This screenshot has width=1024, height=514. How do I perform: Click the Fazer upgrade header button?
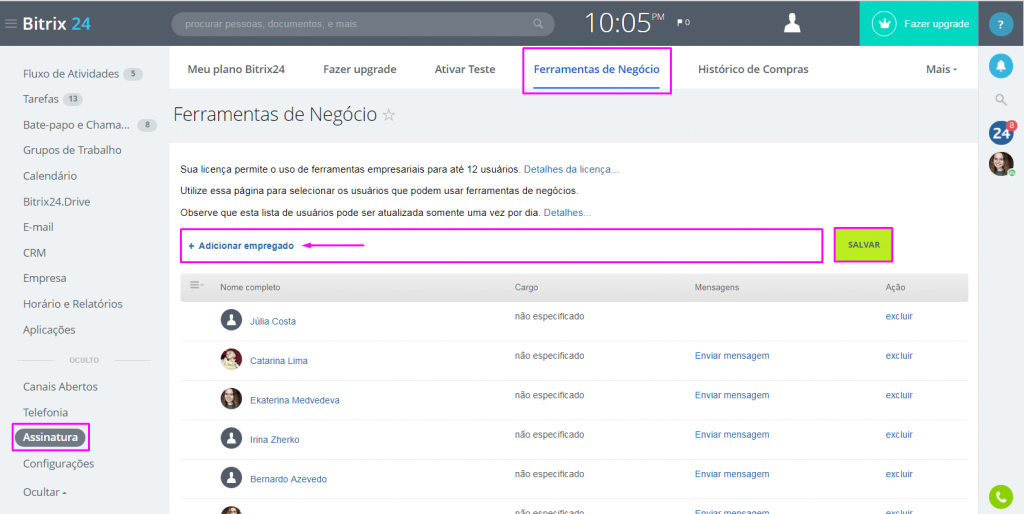[919, 24]
